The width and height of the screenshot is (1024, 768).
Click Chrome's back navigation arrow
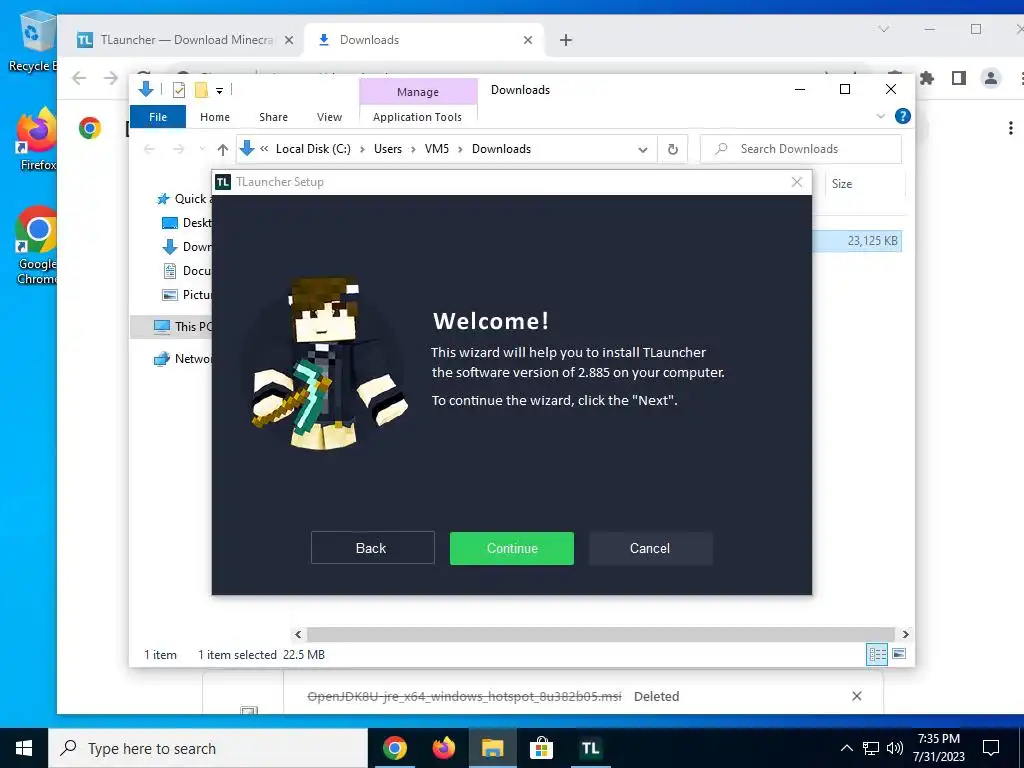[79, 78]
